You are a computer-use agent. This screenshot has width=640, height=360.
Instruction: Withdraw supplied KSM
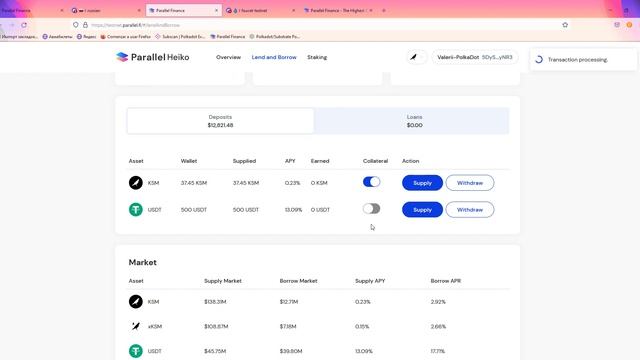[470, 183]
